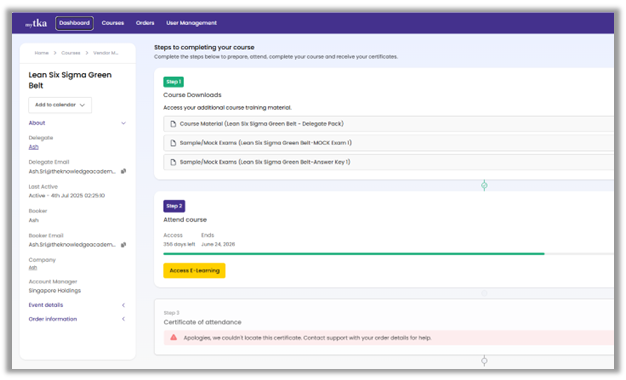626x380 pixels.
Task: Open the Courses menu
Action: [x=113, y=23]
